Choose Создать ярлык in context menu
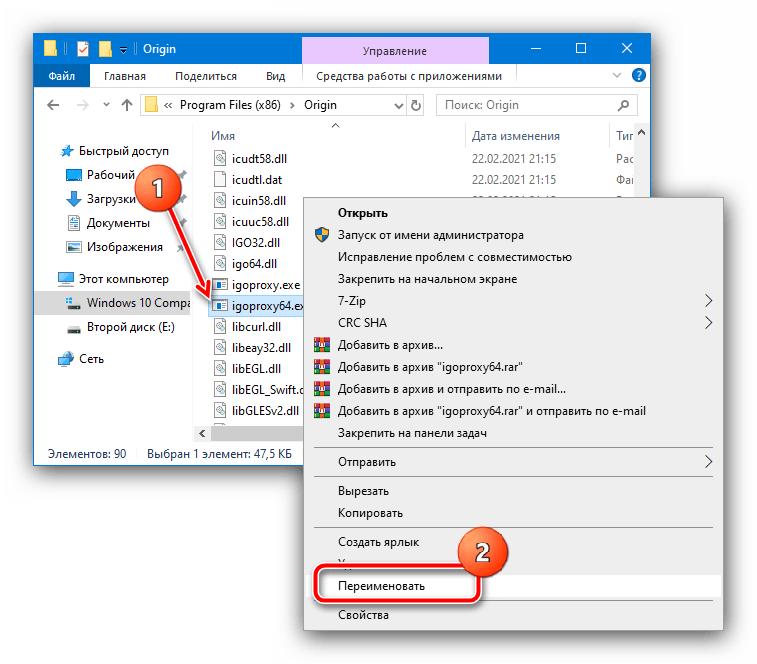The image size is (757, 664). (513, 542)
